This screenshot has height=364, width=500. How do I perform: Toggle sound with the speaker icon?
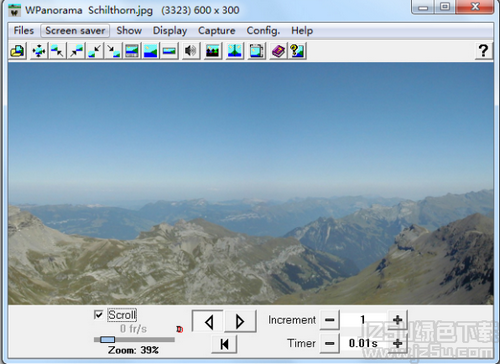(x=191, y=51)
